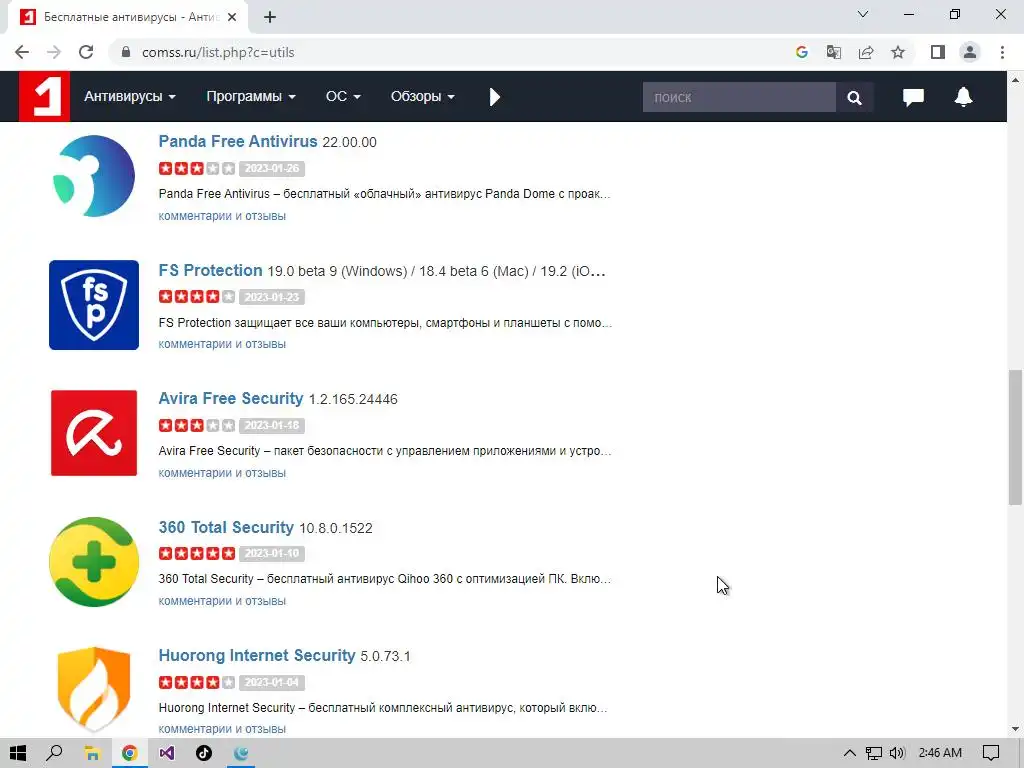This screenshot has width=1024, height=768.
Task: Open the FS Protection title link
Action: (210, 270)
